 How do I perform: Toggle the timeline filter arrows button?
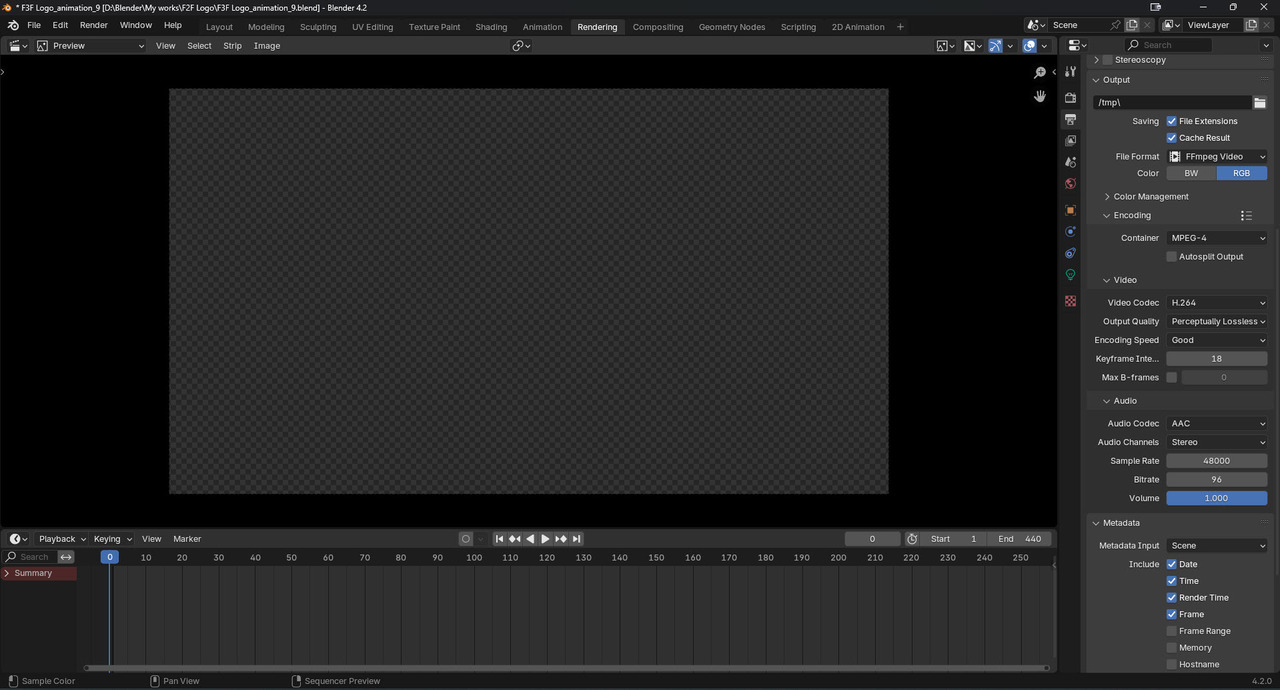[66, 557]
